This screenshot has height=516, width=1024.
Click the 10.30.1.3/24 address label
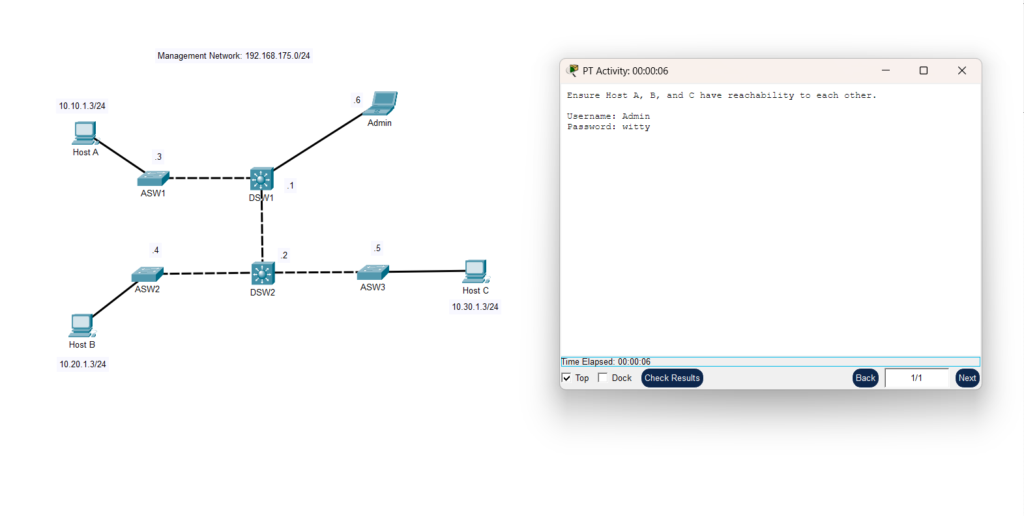tap(475, 307)
